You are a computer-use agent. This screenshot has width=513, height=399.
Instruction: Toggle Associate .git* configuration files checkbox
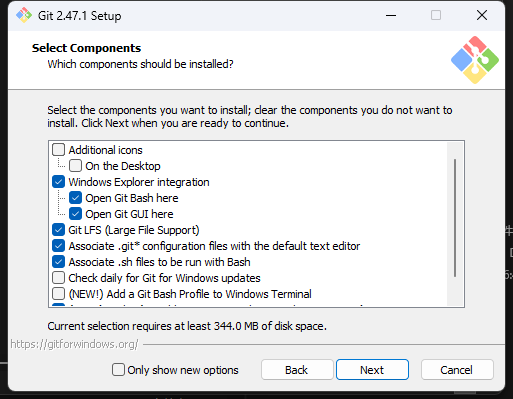click(x=58, y=246)
